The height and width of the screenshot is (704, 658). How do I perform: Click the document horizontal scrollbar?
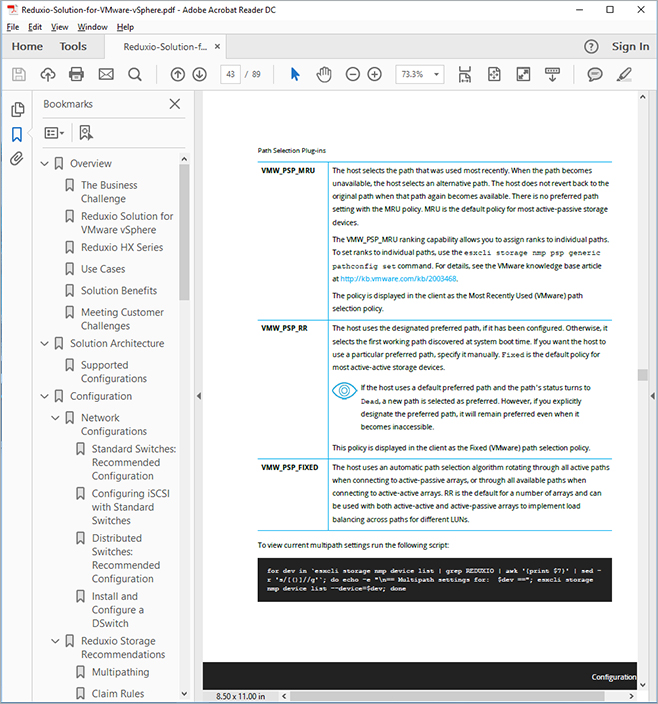click(x=447, y=696)
